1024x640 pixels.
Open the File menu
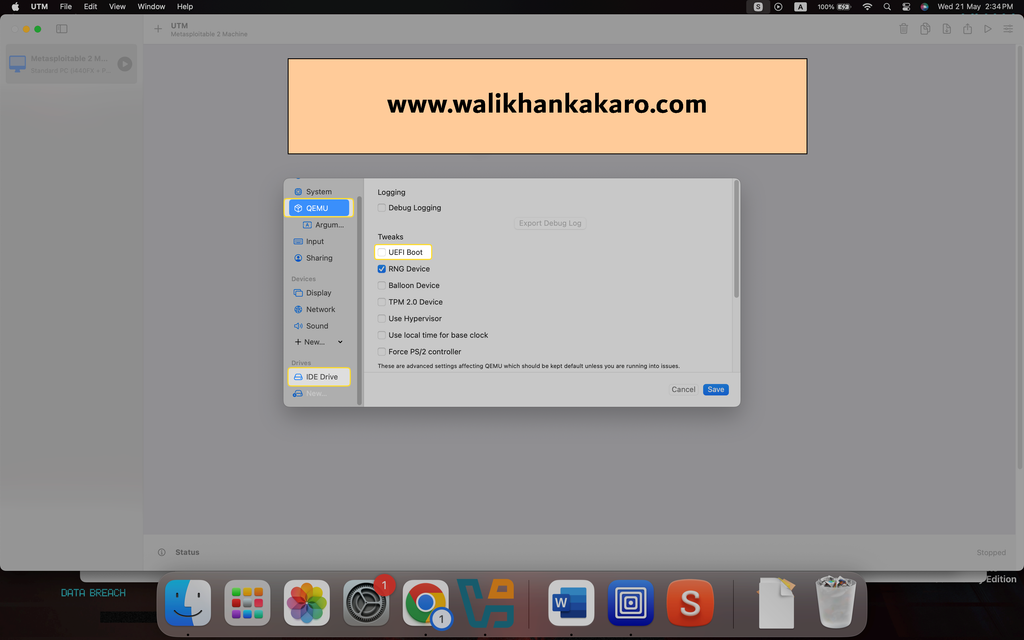click(x=66, y=7)
